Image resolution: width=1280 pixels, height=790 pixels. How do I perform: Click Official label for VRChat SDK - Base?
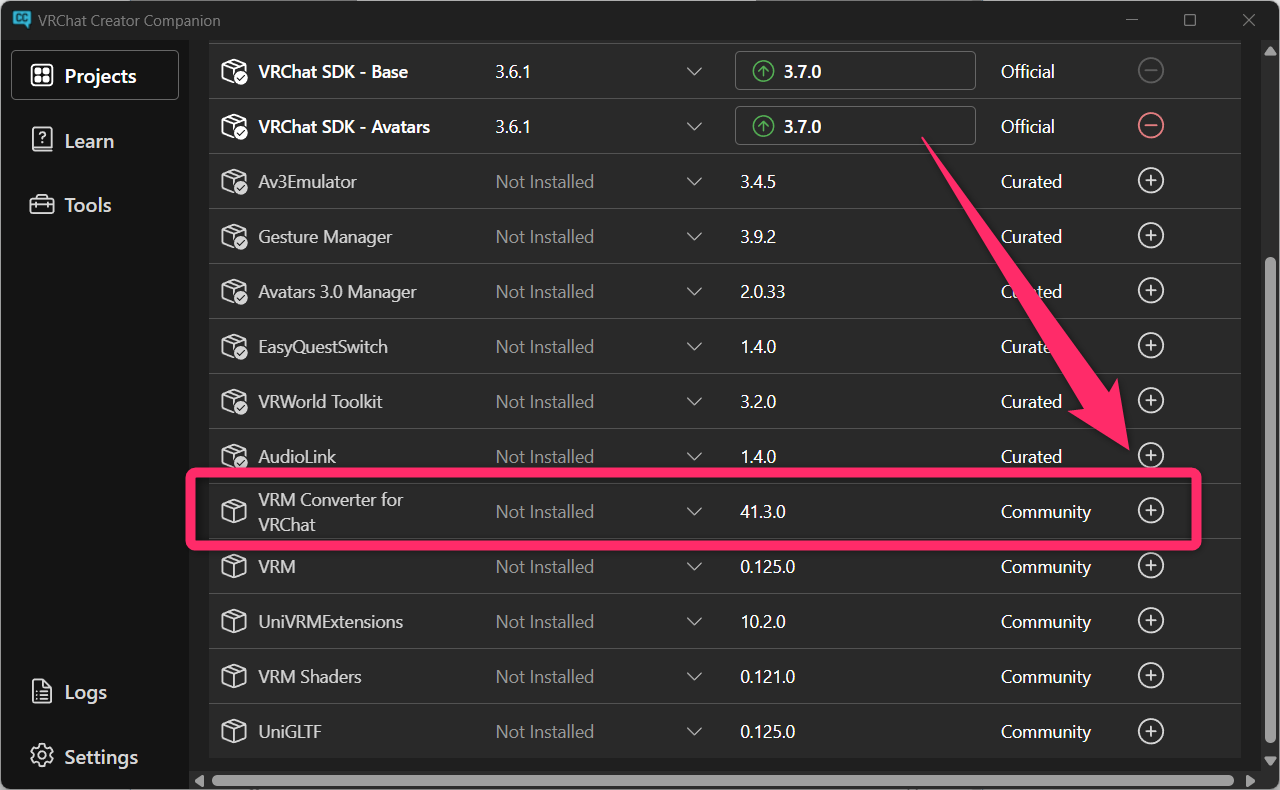coord(1028,72)
